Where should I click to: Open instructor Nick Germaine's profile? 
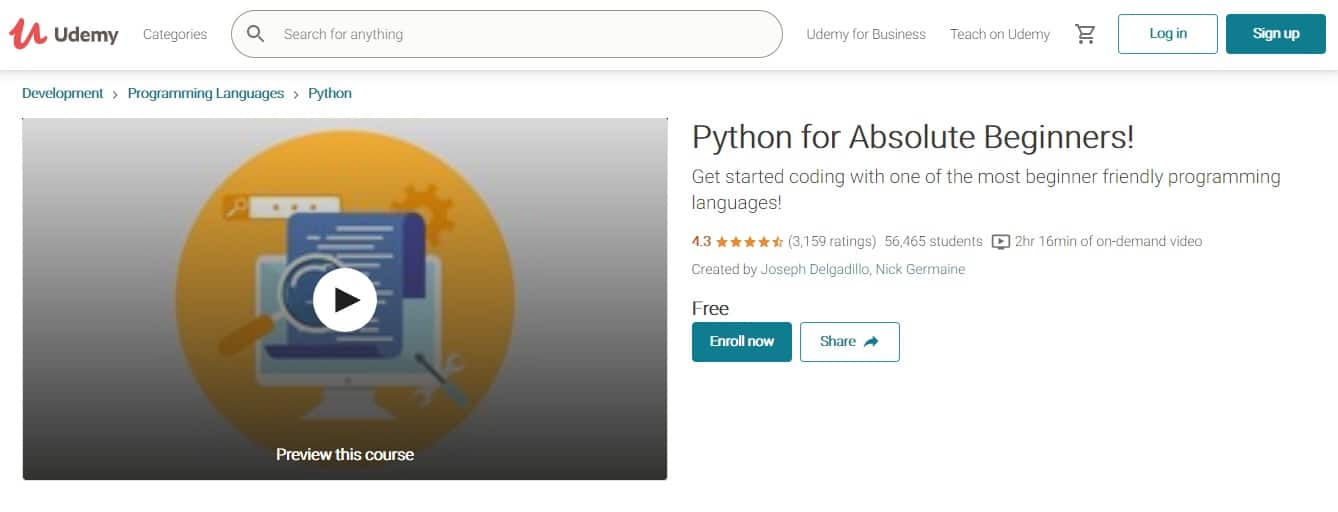[x=920, y=269]
